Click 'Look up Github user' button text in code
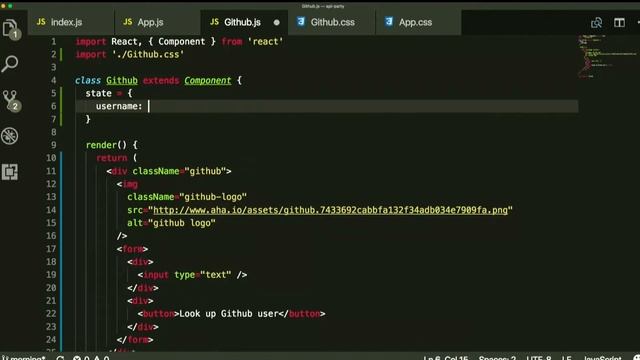 coord(229,313)
